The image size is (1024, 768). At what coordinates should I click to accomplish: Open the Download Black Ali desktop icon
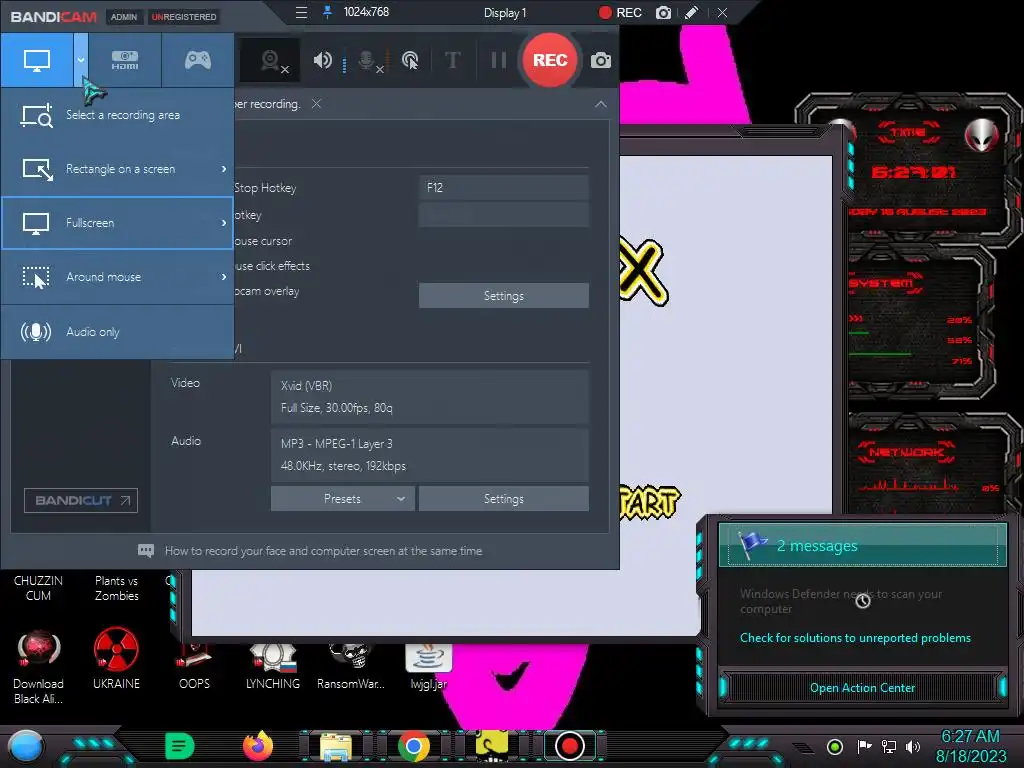click(39, 666)
